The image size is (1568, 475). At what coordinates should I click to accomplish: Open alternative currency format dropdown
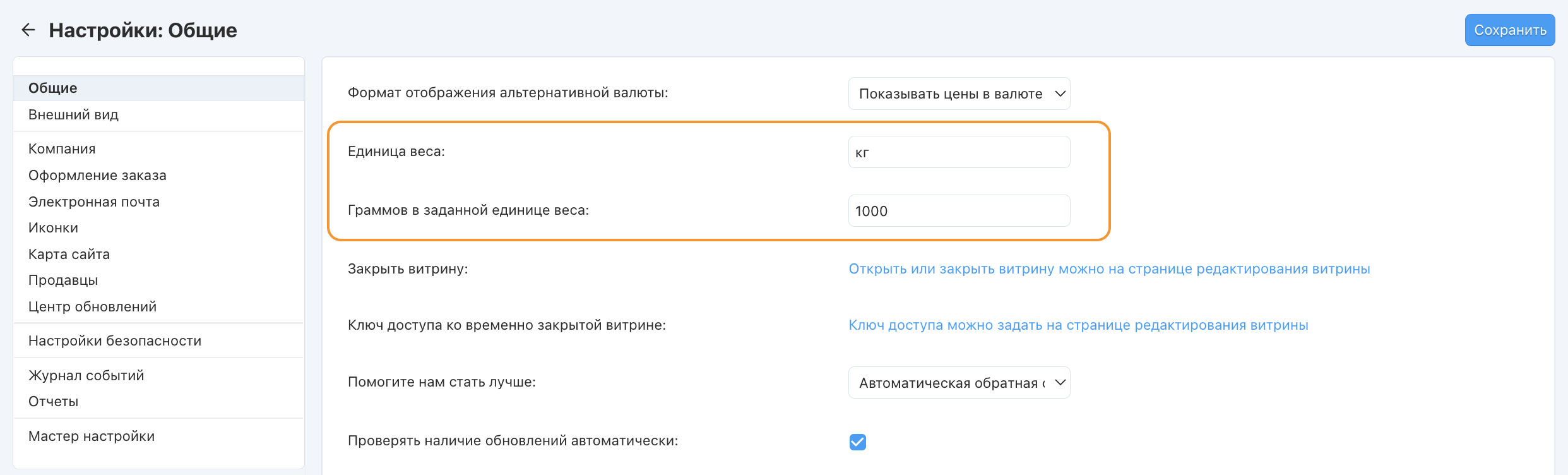(x=958, y=93)
